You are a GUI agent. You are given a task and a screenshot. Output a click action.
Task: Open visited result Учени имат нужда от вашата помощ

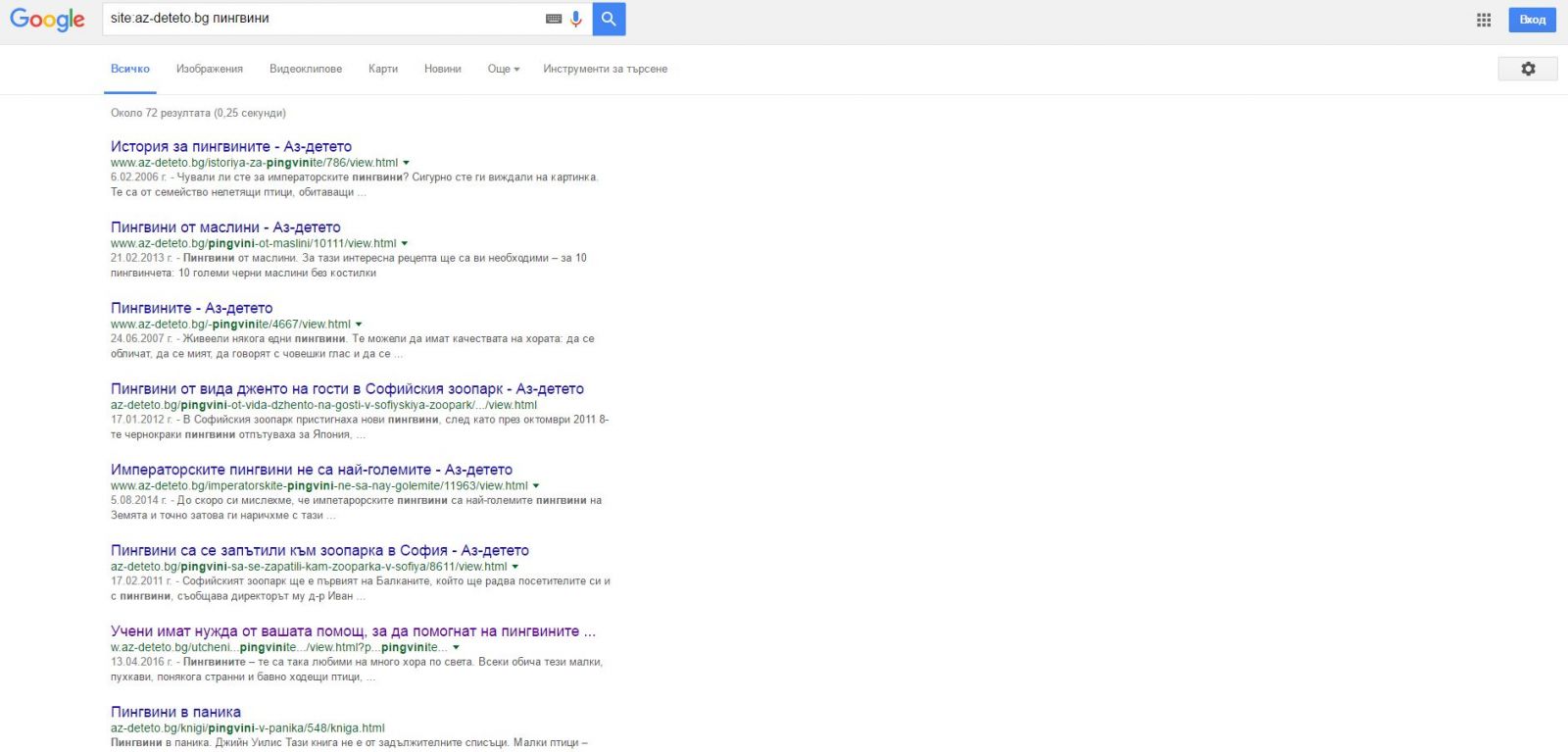point(353,630)
